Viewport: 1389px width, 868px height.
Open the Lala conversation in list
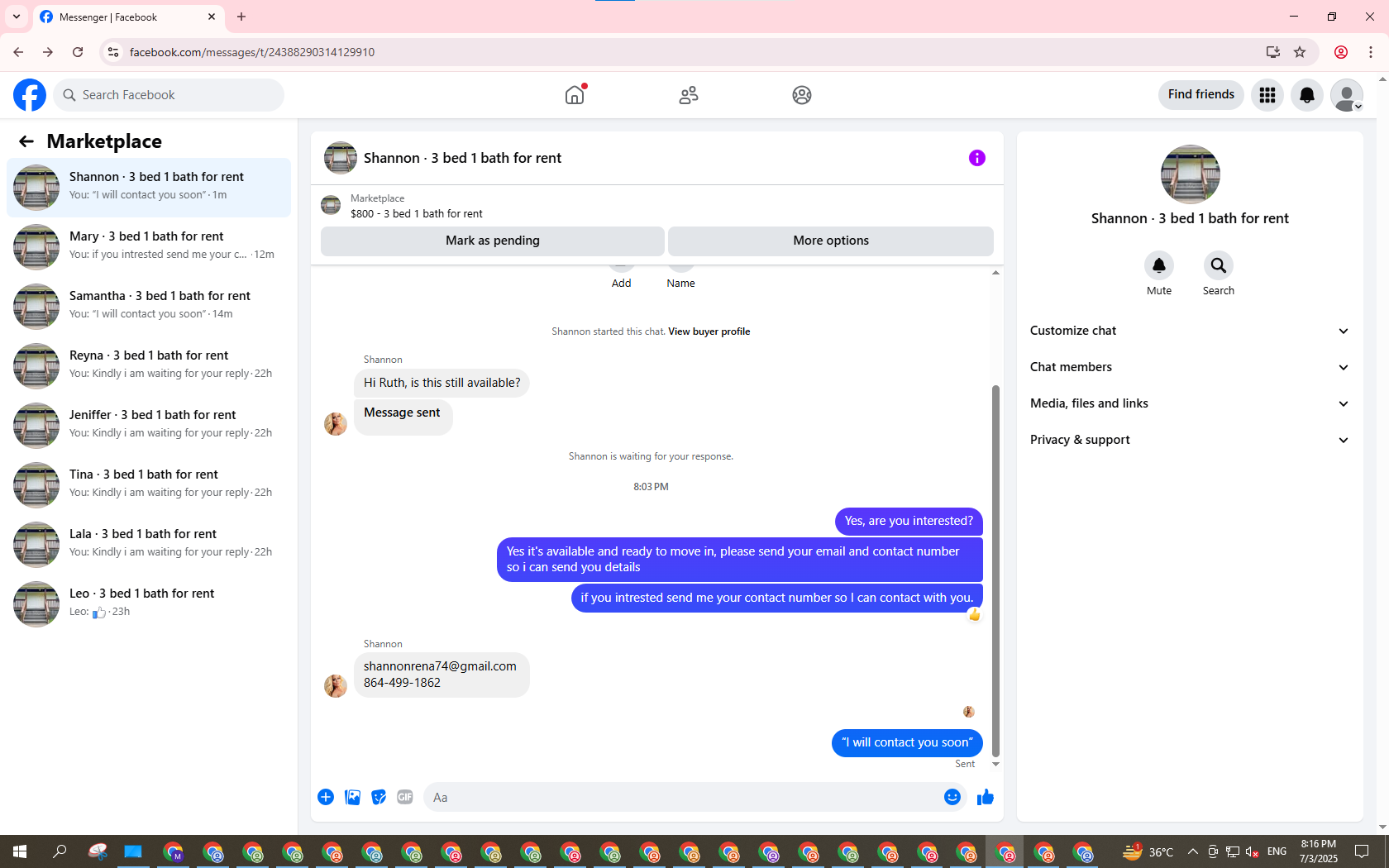point(149,545)
